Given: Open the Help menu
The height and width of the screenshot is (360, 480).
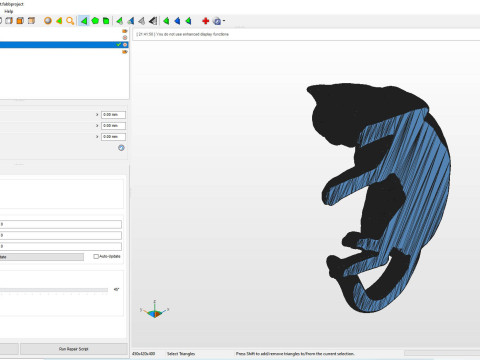Looking at the screenshot, I should pyautogui.click(x=9, y=11).
